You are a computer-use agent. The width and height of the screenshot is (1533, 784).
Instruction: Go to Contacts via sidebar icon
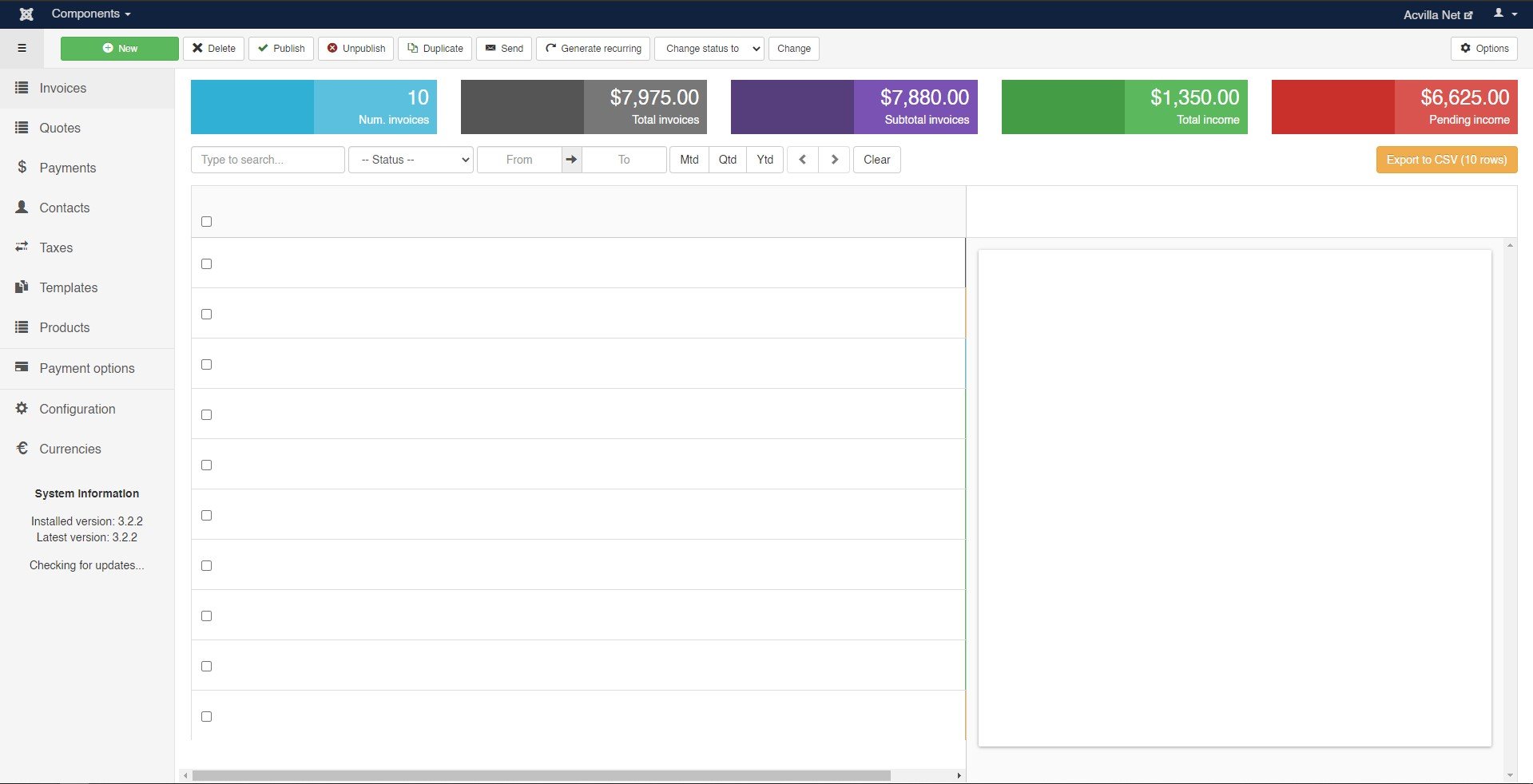tap(64, 208)
